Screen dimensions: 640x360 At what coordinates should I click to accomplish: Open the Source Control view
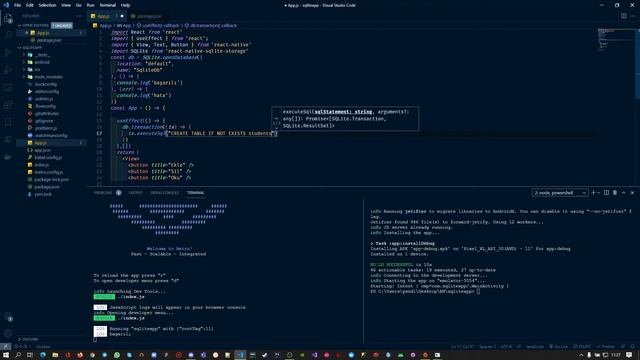pos(8,52)
